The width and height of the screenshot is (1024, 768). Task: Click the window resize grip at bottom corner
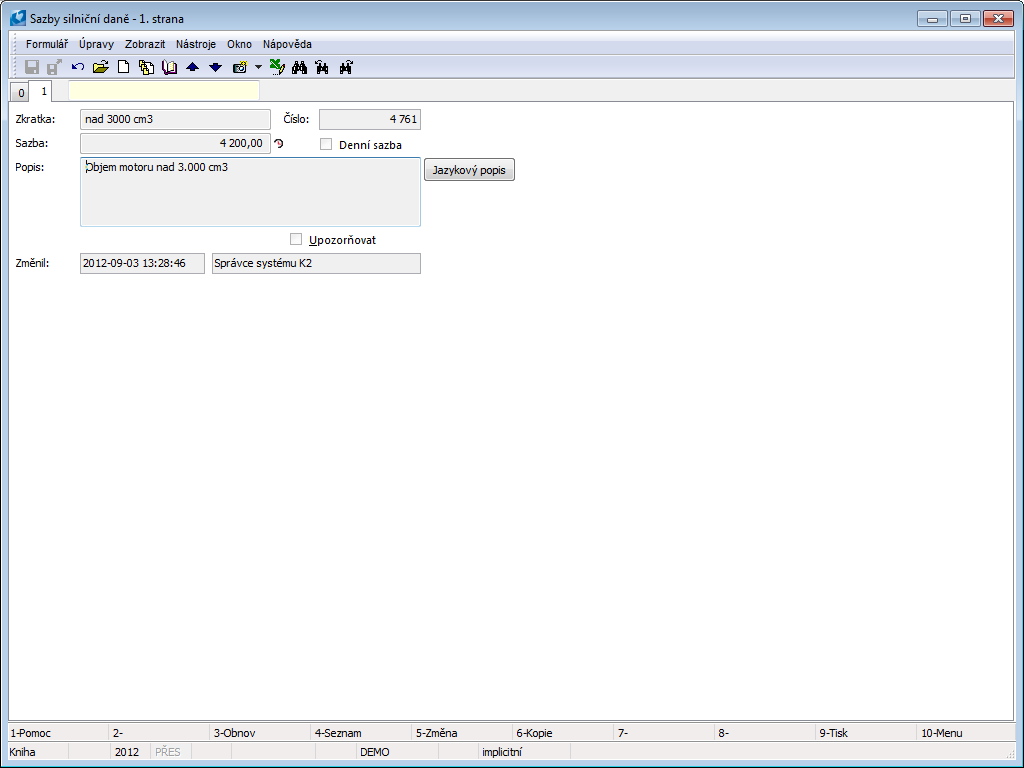click(1010, 754)
